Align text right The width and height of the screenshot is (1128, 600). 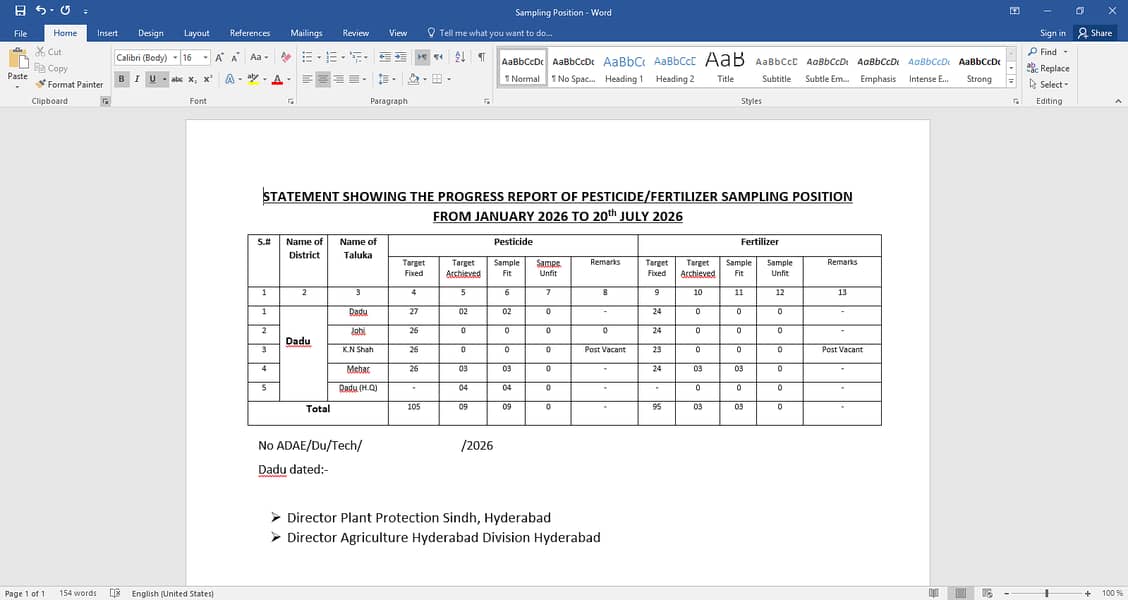pyautogui.click(x=338, y=79)
